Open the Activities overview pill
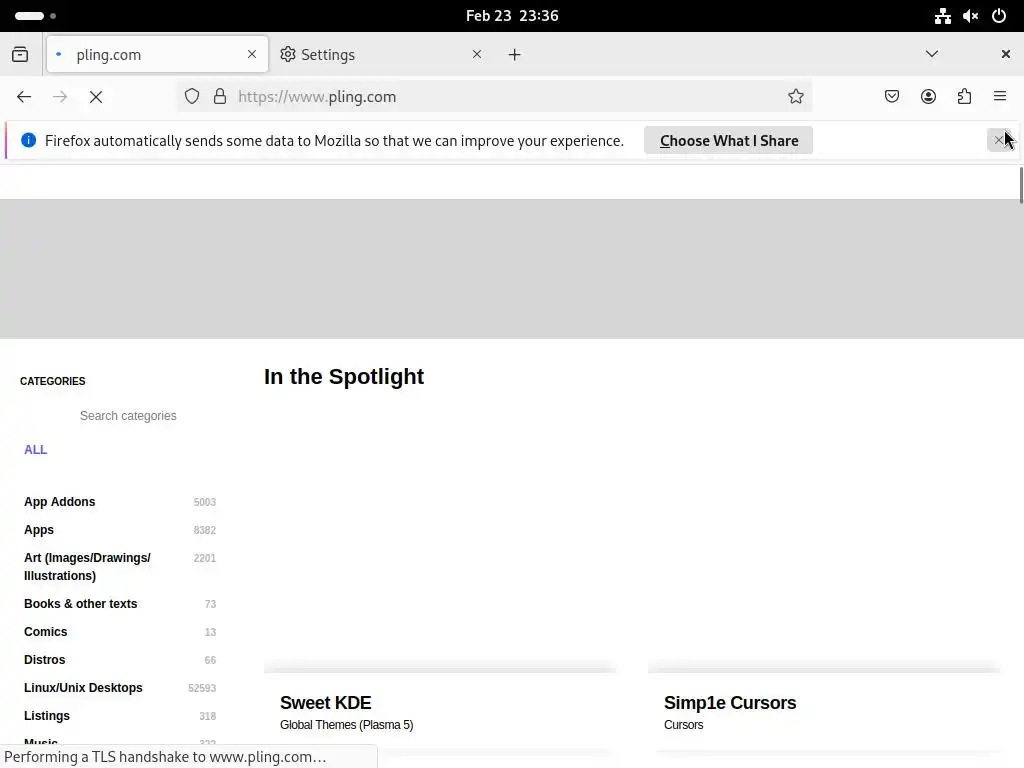 coord(35,16)
